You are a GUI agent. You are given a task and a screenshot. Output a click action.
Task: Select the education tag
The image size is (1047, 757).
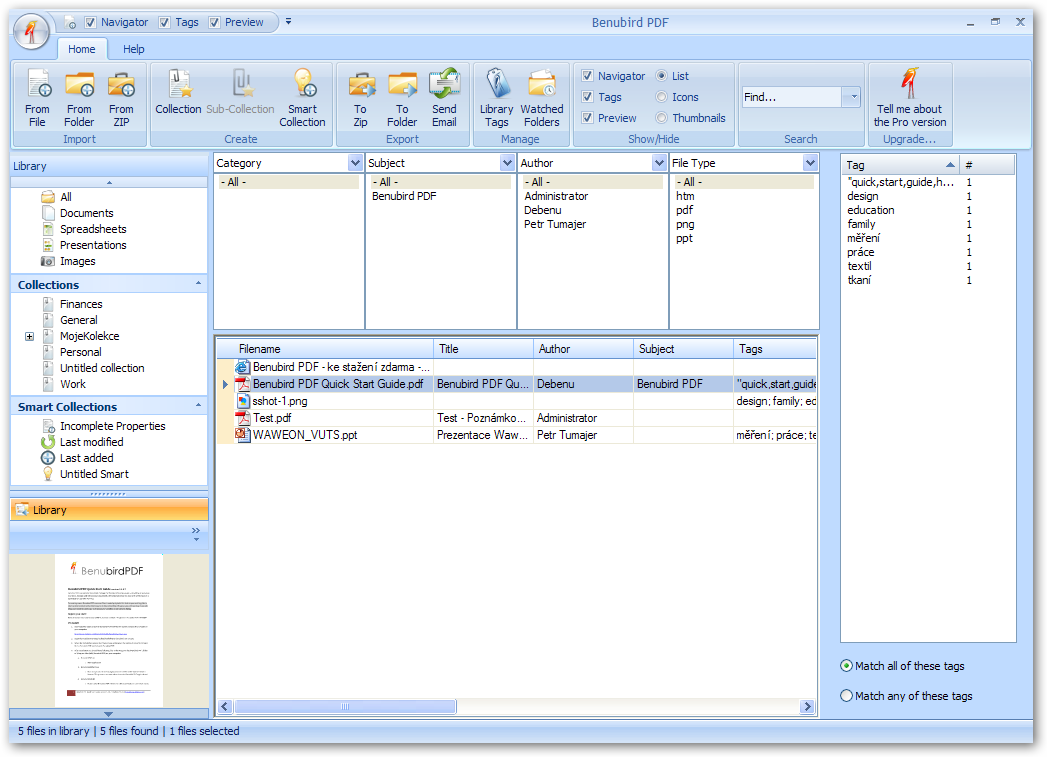871,210
